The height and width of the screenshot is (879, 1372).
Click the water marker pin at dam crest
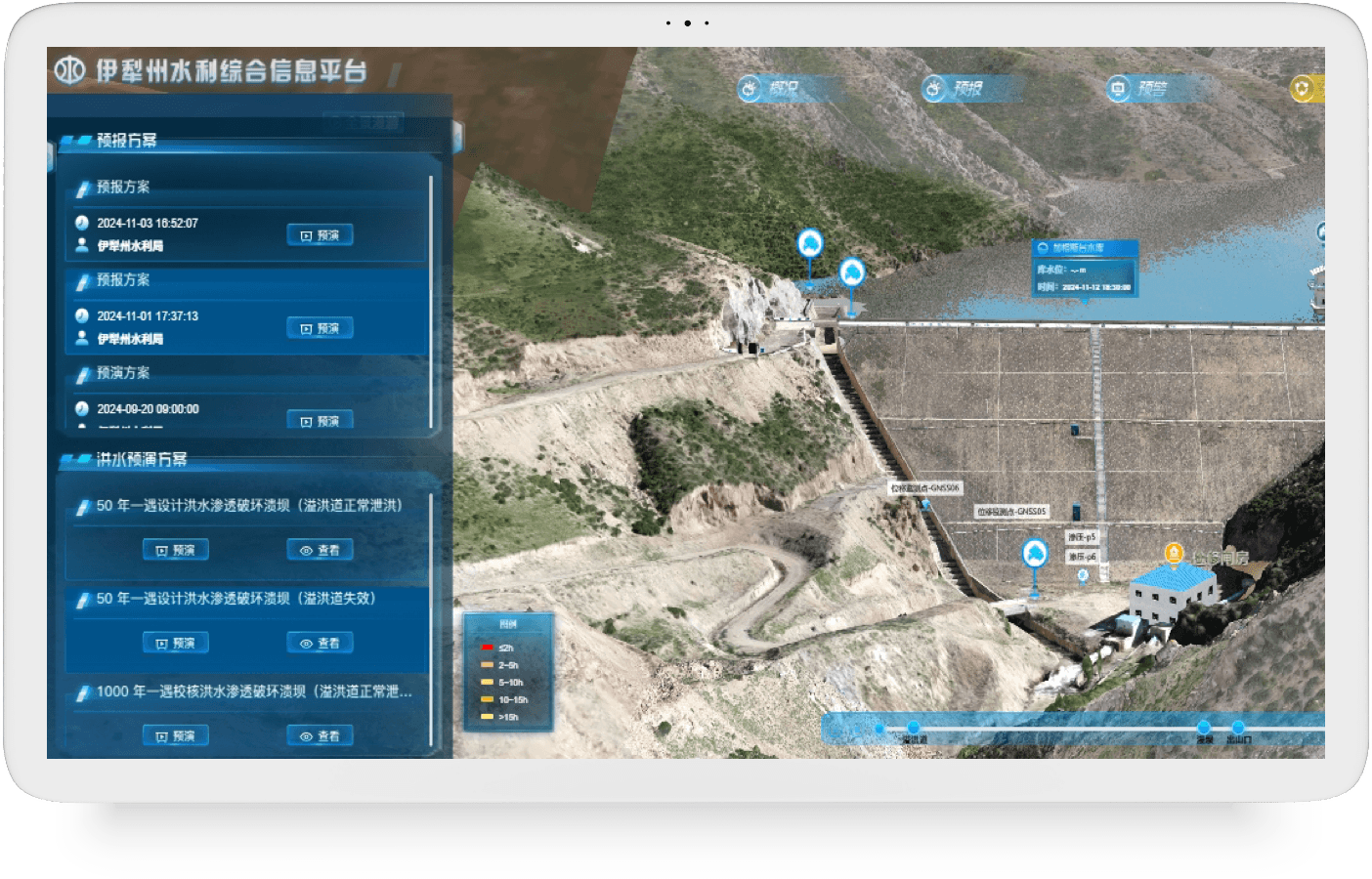point(852,274)
